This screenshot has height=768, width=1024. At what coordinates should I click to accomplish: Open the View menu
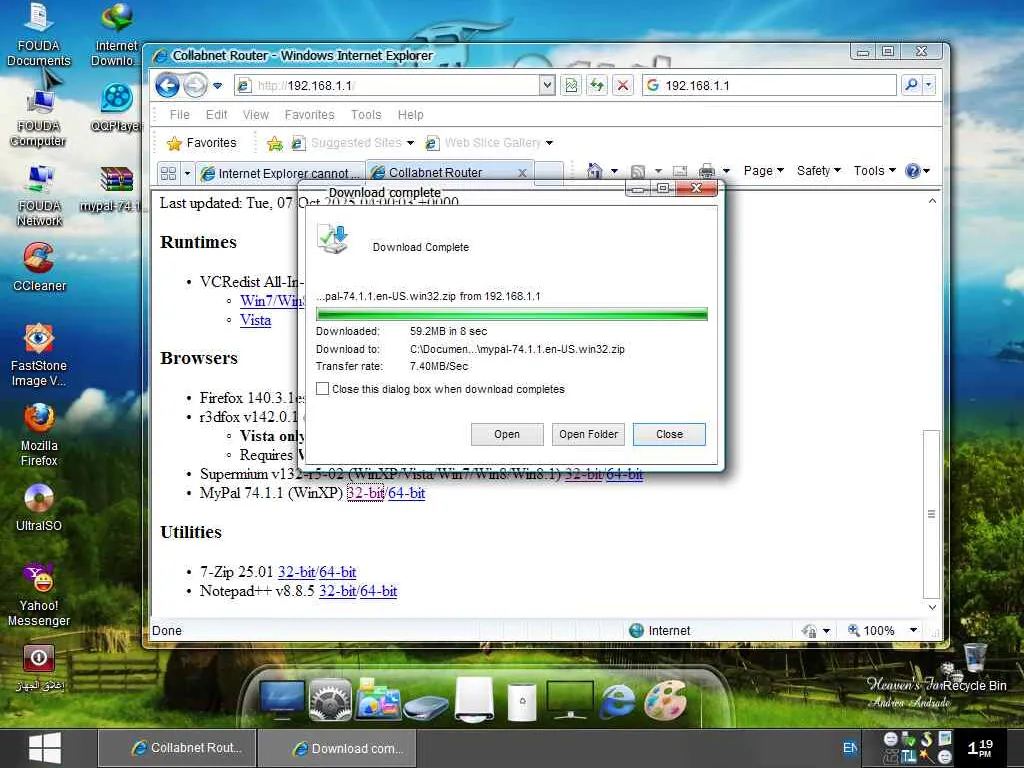pyautogui.click(x=255, y=114)
